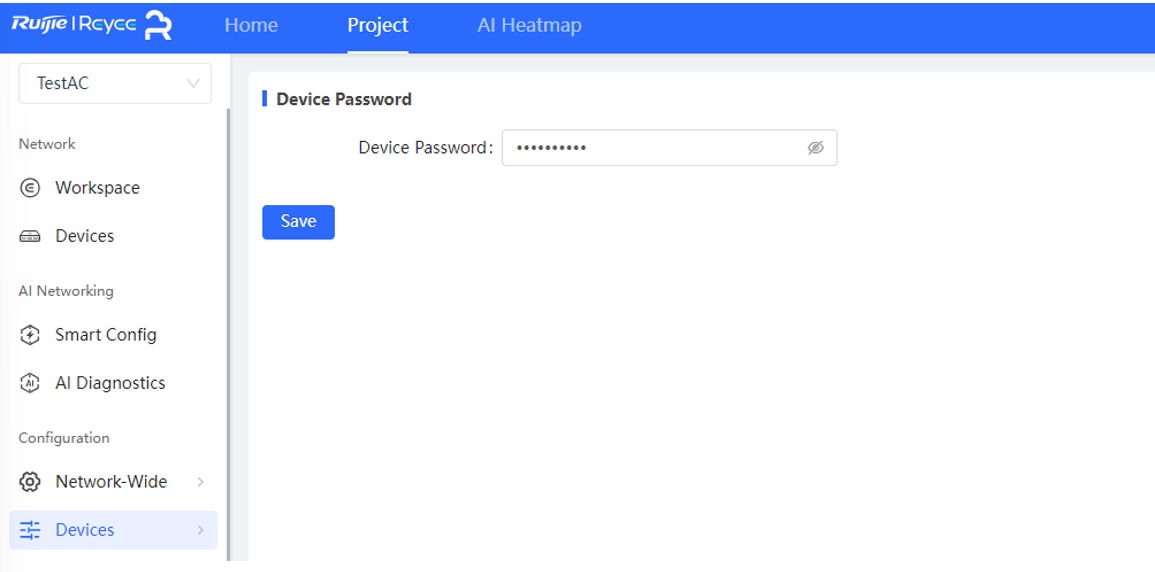Open Workspace from the sidebar

(97, 188)
